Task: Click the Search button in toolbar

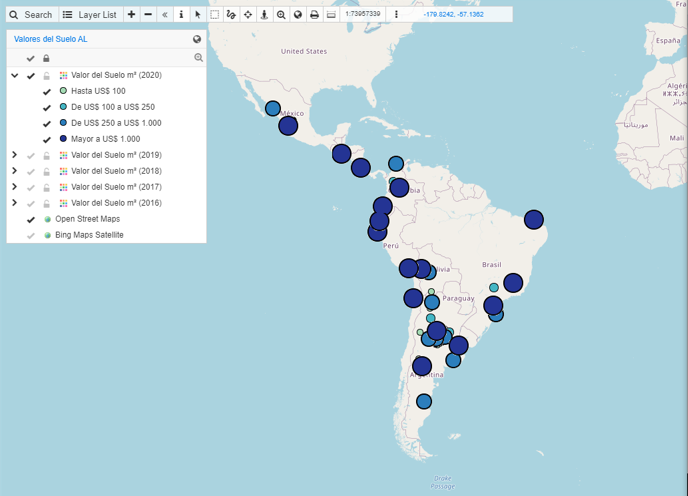Action: pos(30,15)
